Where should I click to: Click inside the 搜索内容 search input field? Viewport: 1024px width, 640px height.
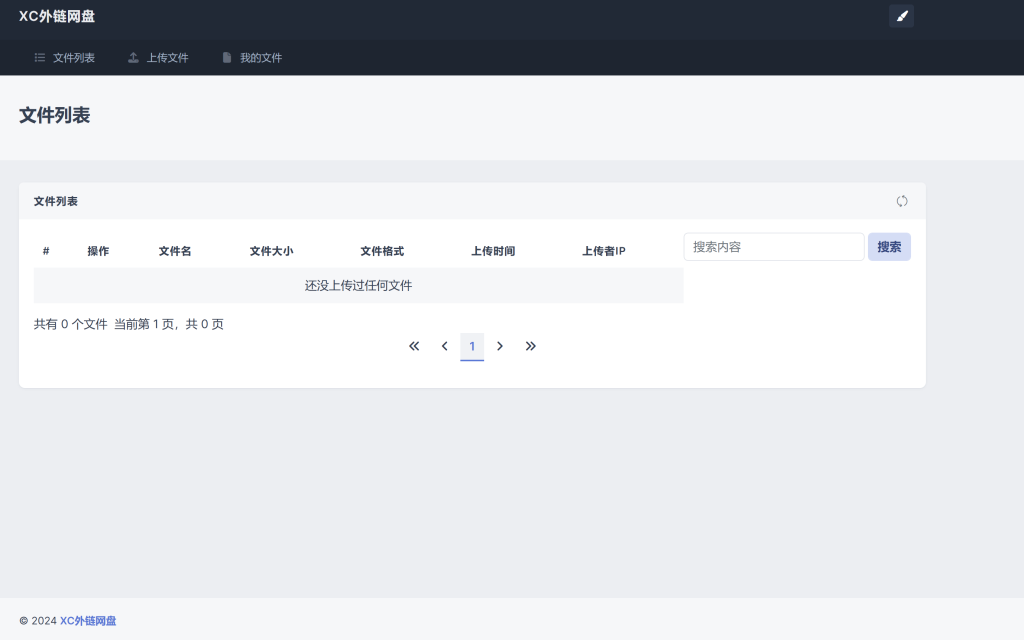coord(773,246)
